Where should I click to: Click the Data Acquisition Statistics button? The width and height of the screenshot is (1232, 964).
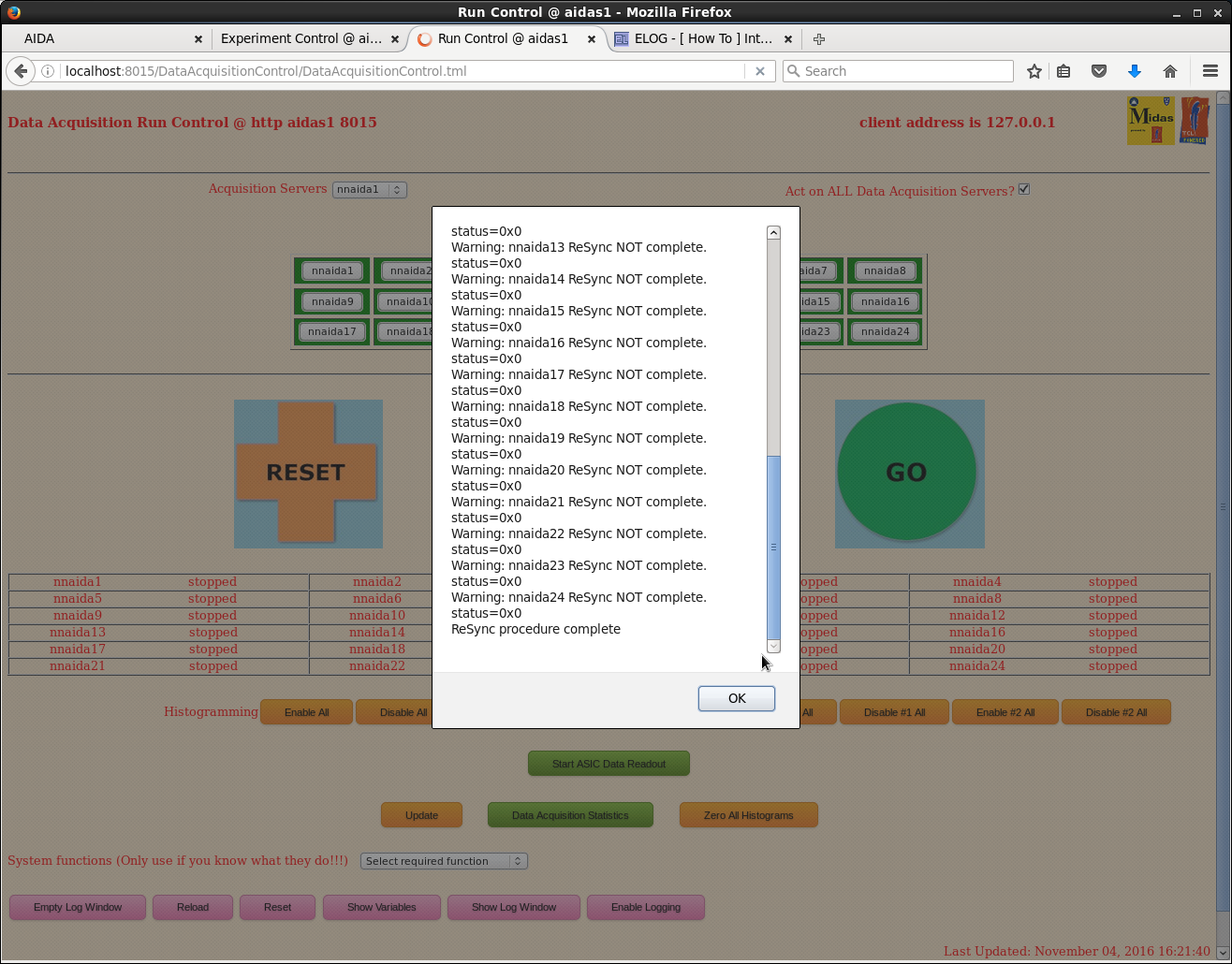tap(570, 815)
